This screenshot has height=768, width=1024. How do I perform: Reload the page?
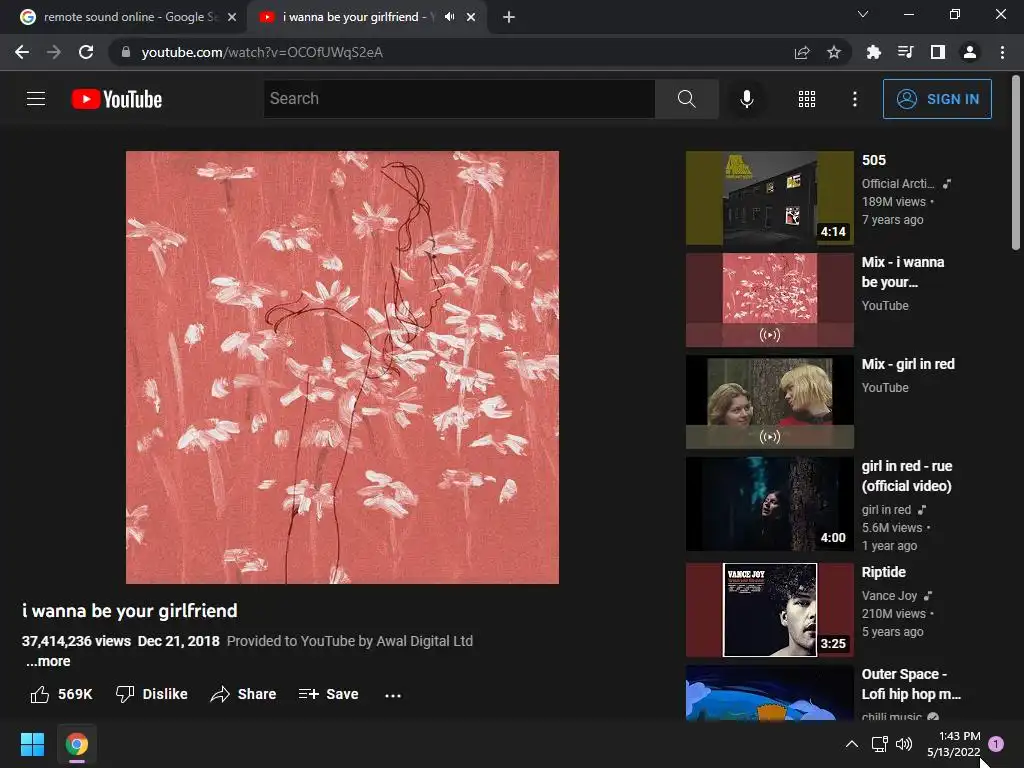tap(86, 52)
